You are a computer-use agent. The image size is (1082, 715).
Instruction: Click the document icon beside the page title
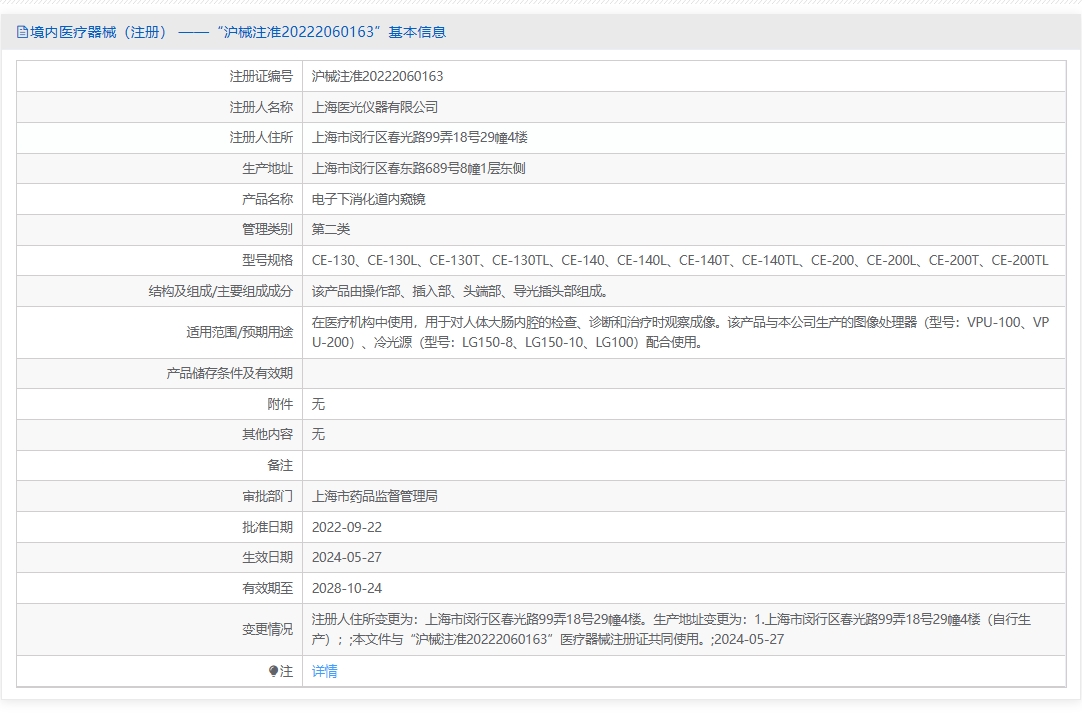[22, 32]
